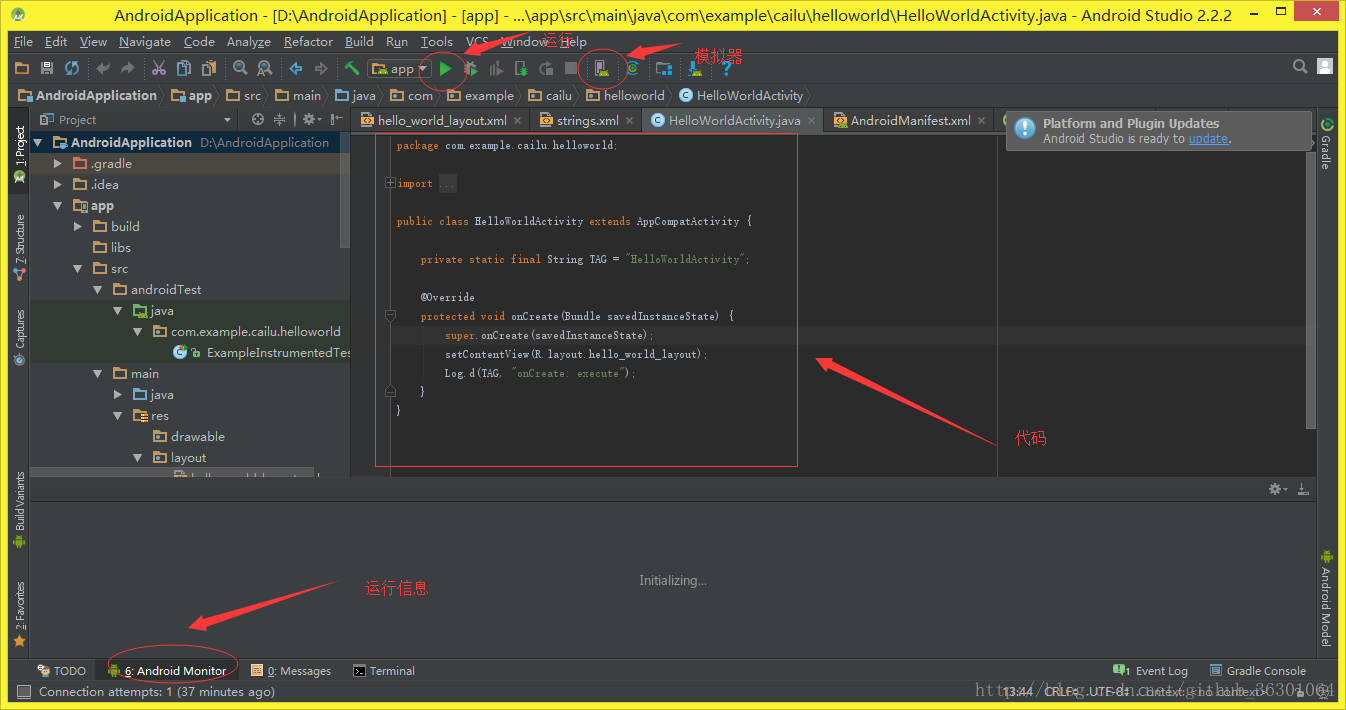The image size is (1346, 710).
Task: Collapse the androidTest folder arrow
Action: click(98, 289)
